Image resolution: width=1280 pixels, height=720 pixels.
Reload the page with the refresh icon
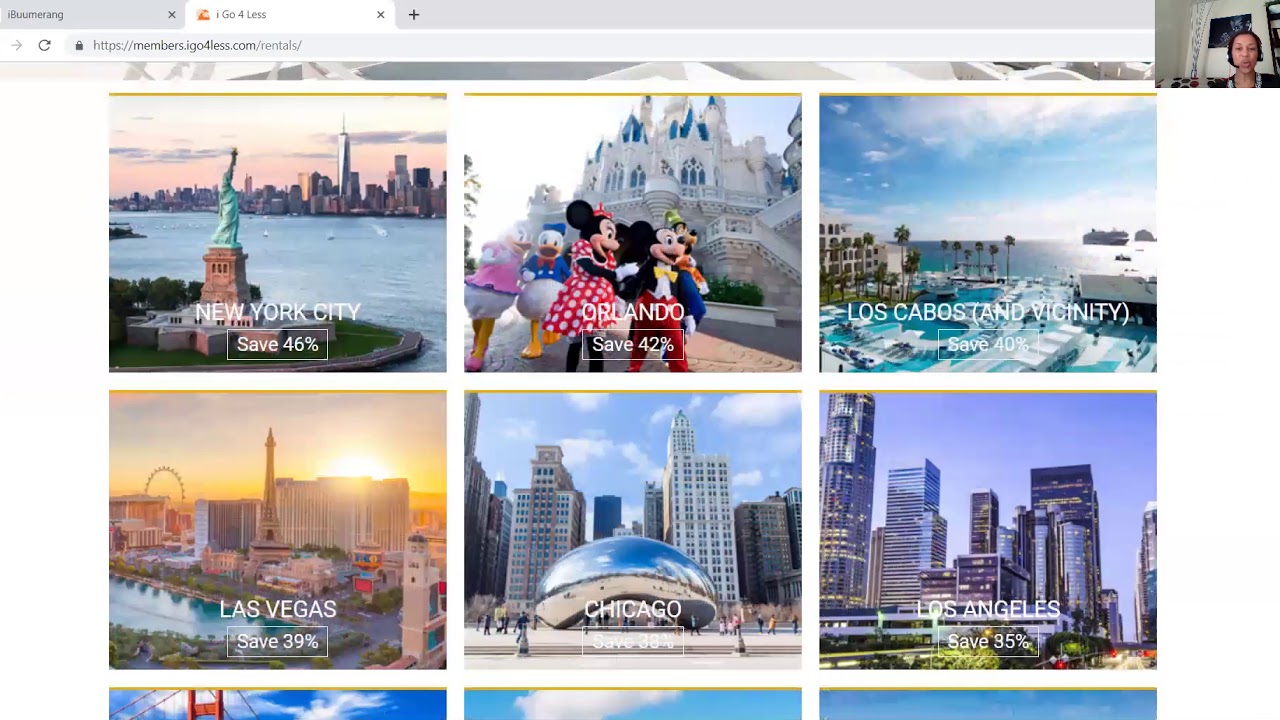44,45
